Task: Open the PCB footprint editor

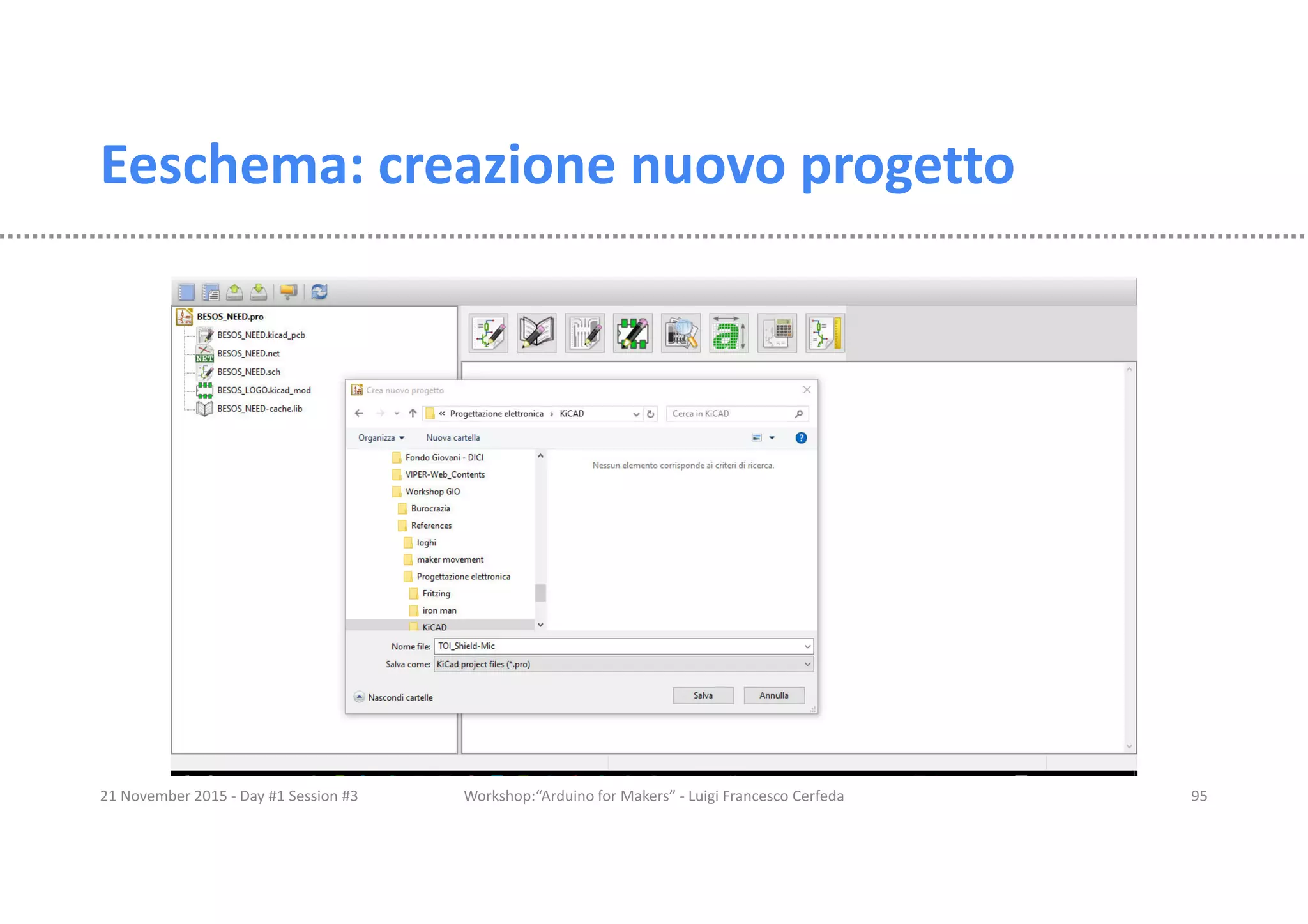Action: [632, 333]
